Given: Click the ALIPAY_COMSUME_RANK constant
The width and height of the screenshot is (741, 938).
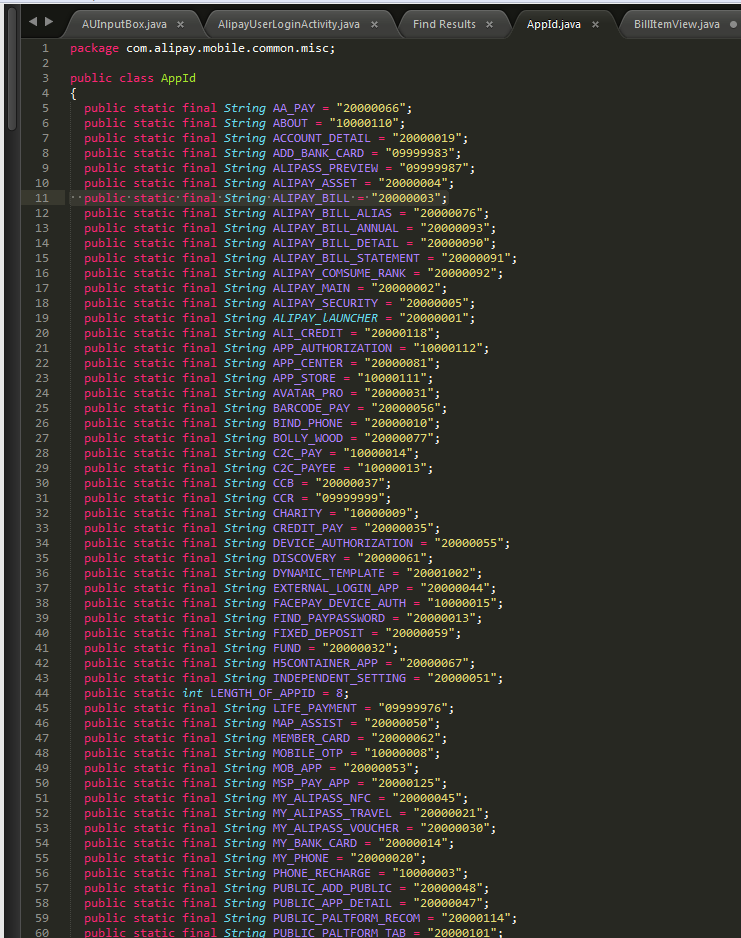Looking at the screenshot, I should (x=339, y=273).
